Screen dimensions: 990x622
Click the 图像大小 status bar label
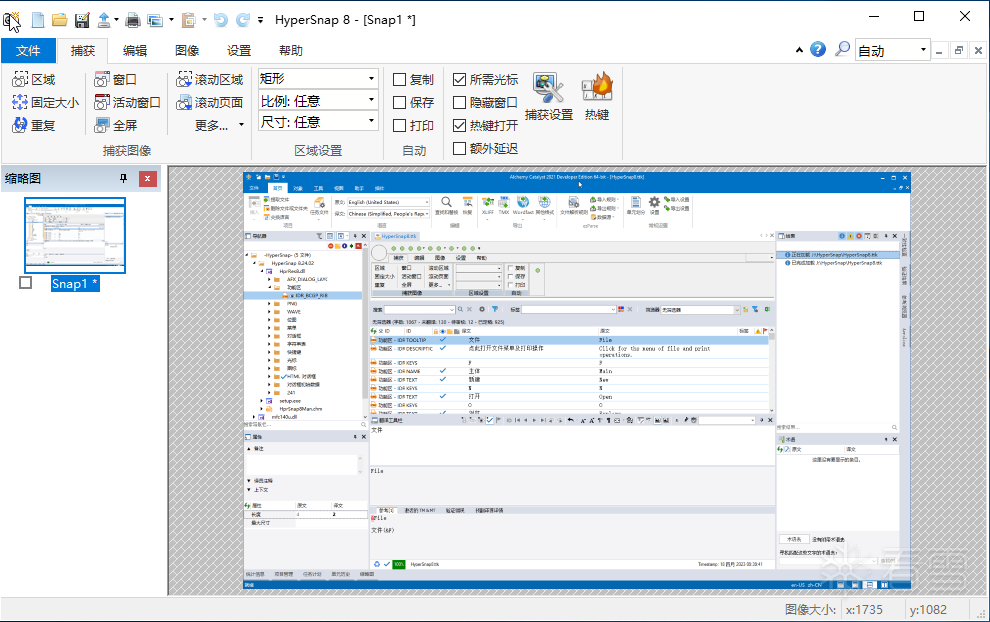tap(810, 609)
